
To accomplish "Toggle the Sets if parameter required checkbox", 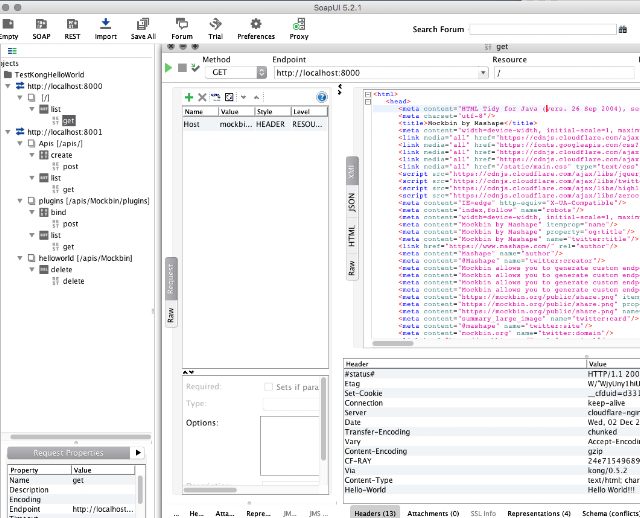I will [268, 387].
